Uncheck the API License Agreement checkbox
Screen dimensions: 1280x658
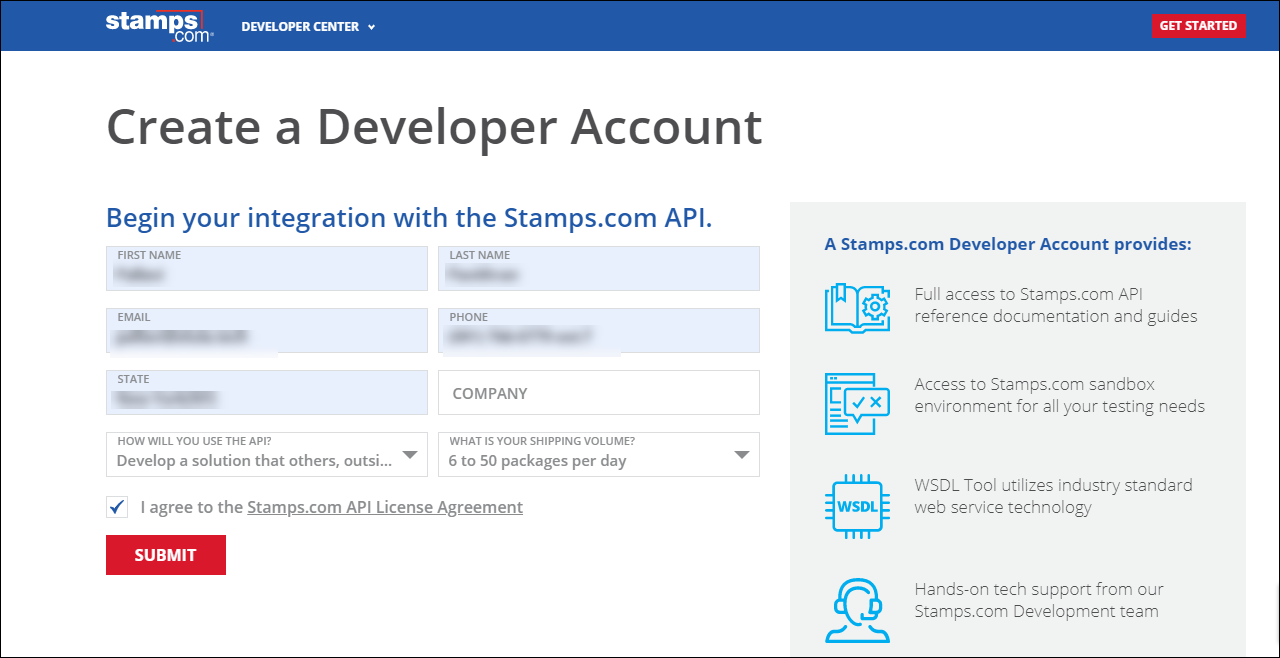[x=117, y=507]
